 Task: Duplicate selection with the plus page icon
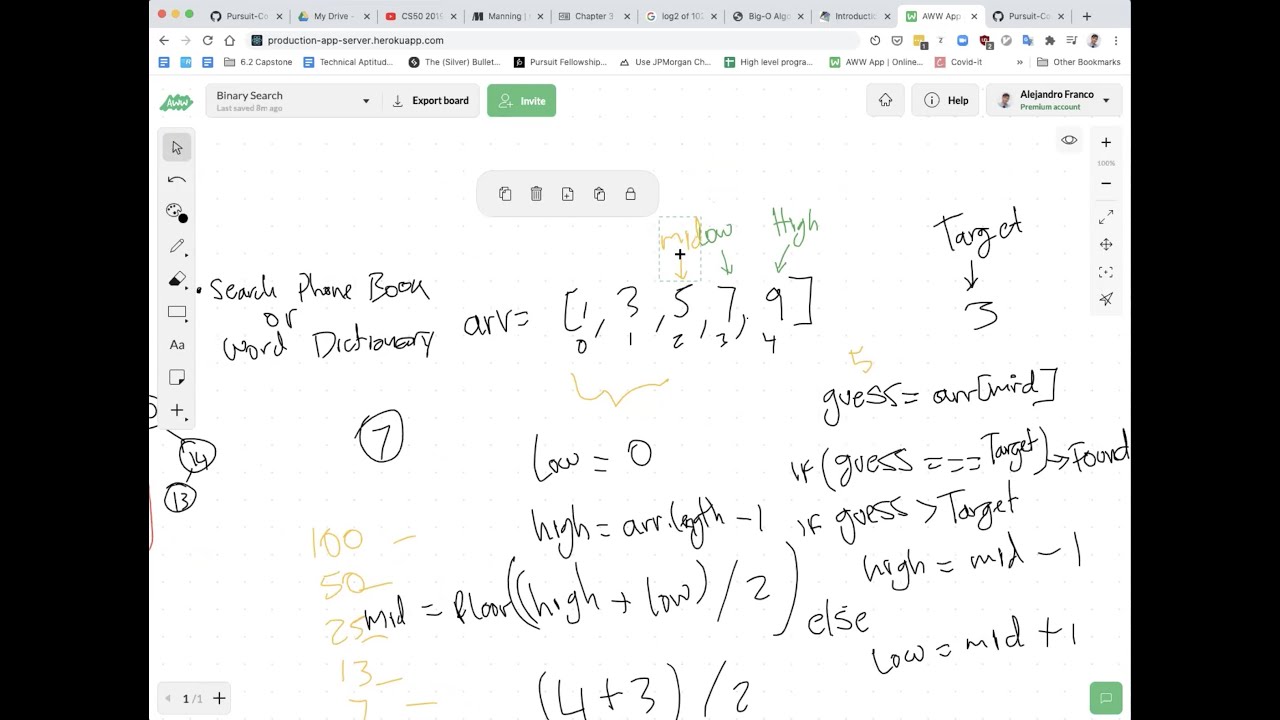click(567, 194)
